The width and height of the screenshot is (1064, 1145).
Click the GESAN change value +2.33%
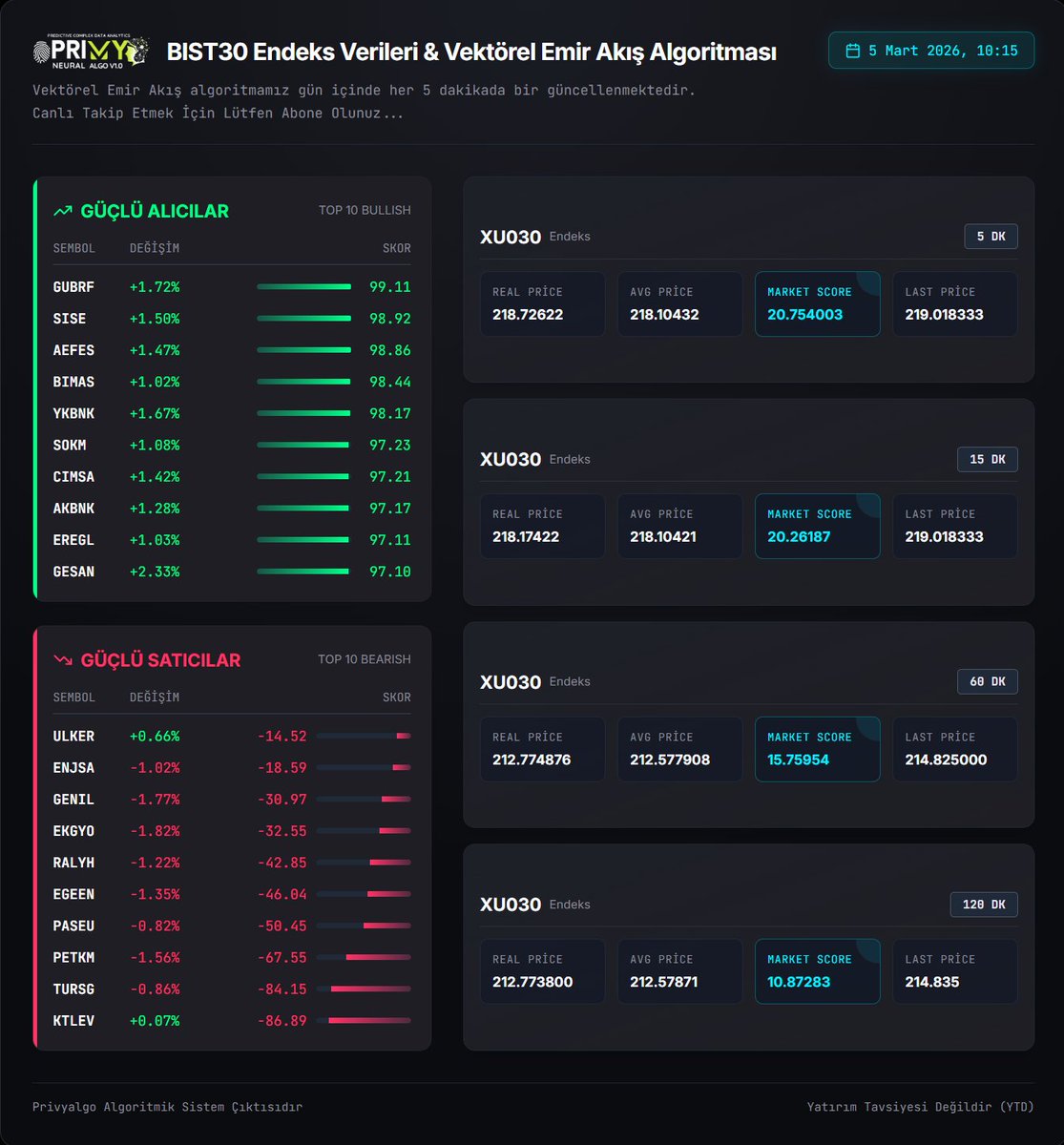(x=155, y=572)
